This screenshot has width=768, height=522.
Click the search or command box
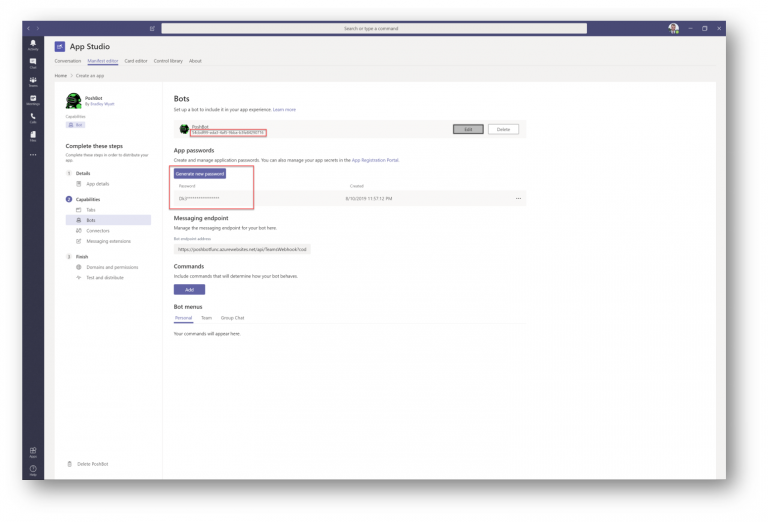tap(374, 28)
